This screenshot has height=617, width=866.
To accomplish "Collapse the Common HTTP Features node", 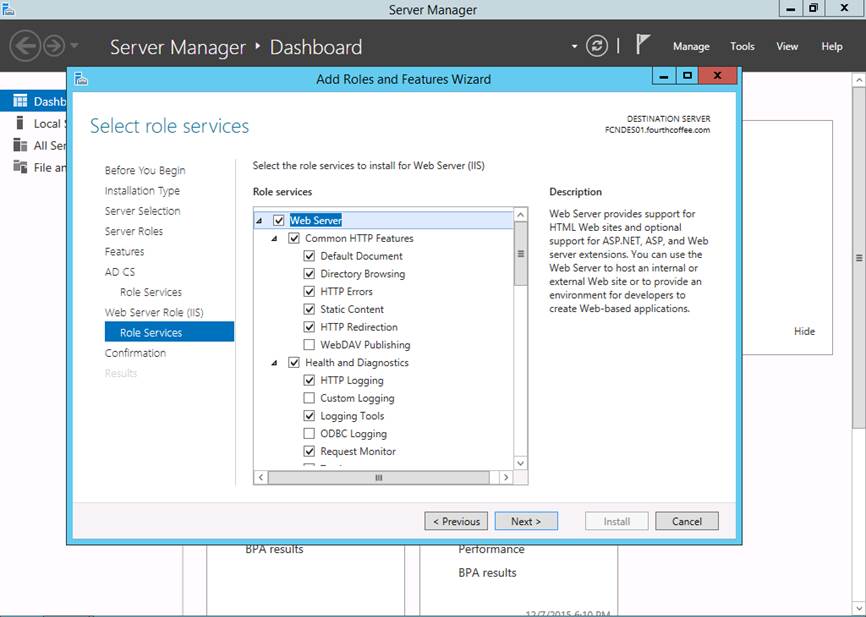I will [x=276, y=239].
